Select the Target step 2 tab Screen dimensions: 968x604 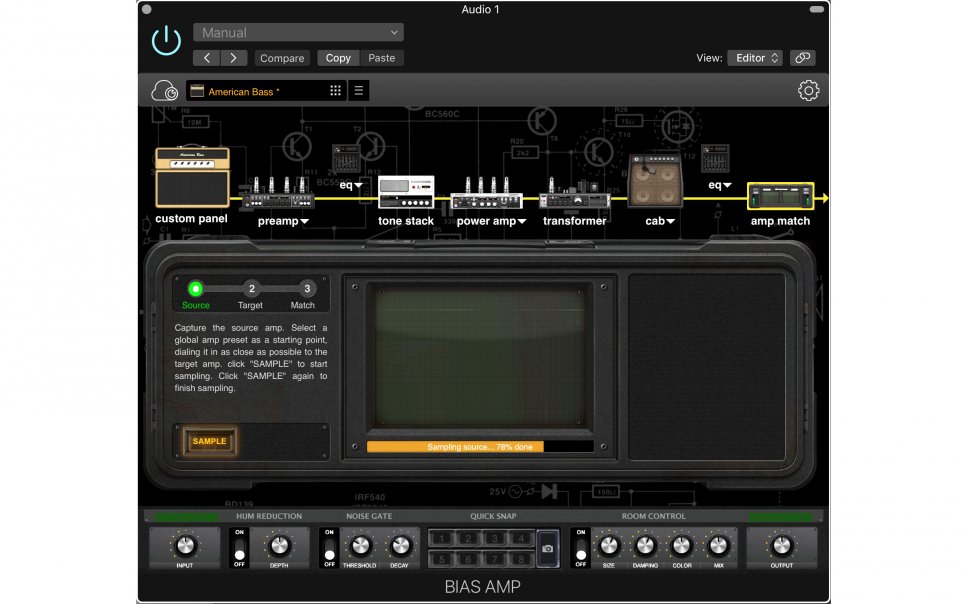[x=251, y=289]
